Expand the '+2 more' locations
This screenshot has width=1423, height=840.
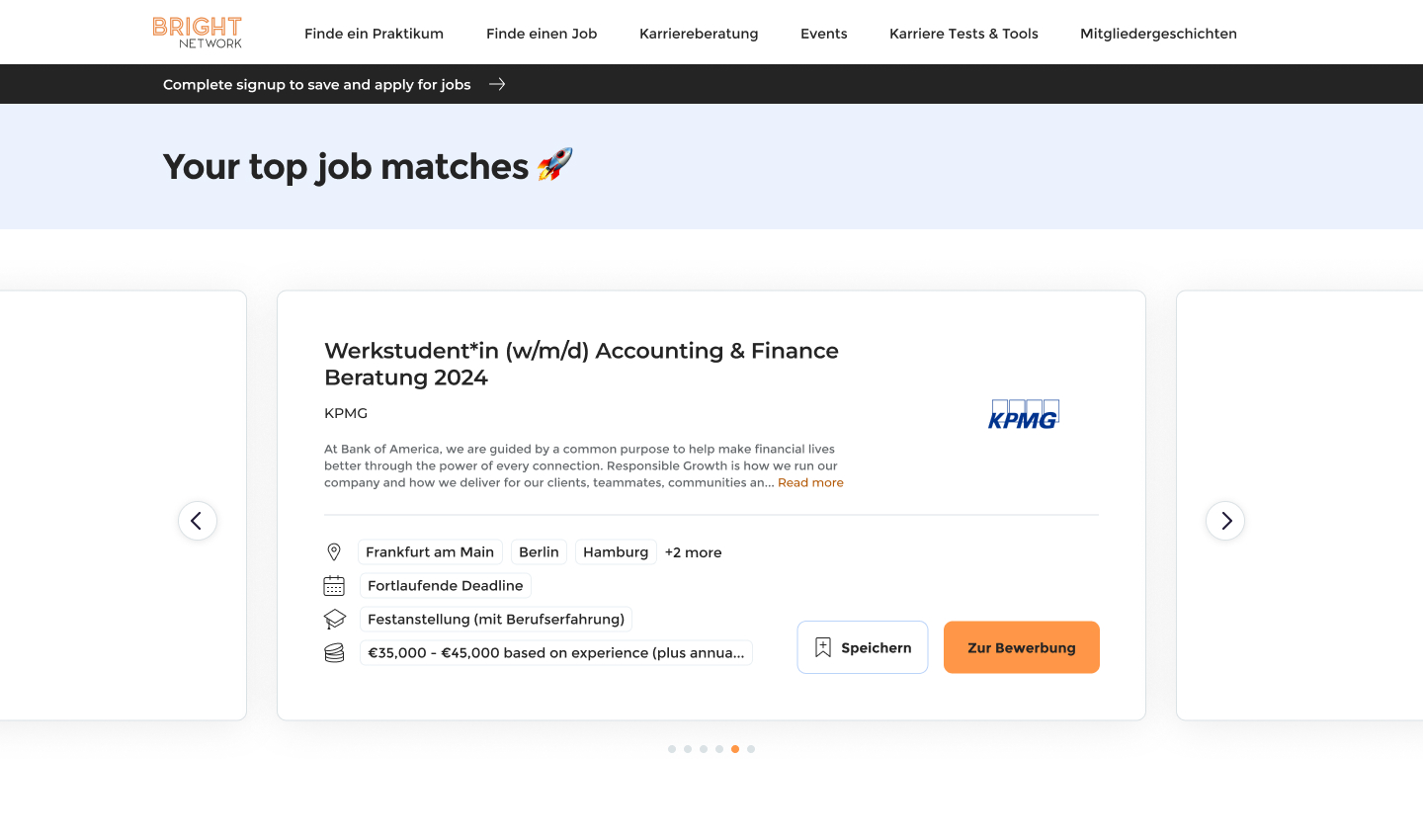(693, 552)
